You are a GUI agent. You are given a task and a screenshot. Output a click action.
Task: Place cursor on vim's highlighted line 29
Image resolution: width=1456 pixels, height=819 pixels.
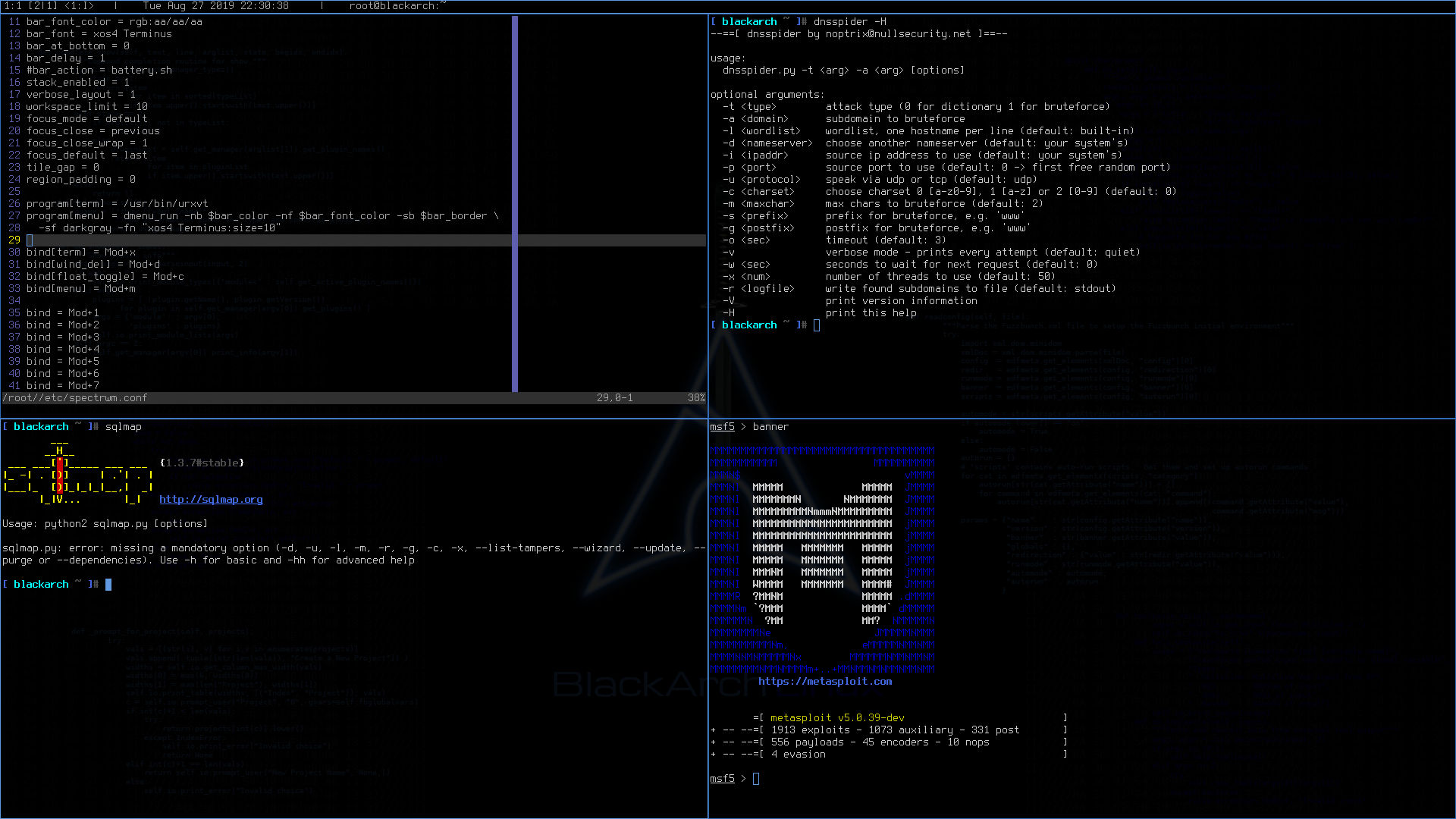coord(30,240)
